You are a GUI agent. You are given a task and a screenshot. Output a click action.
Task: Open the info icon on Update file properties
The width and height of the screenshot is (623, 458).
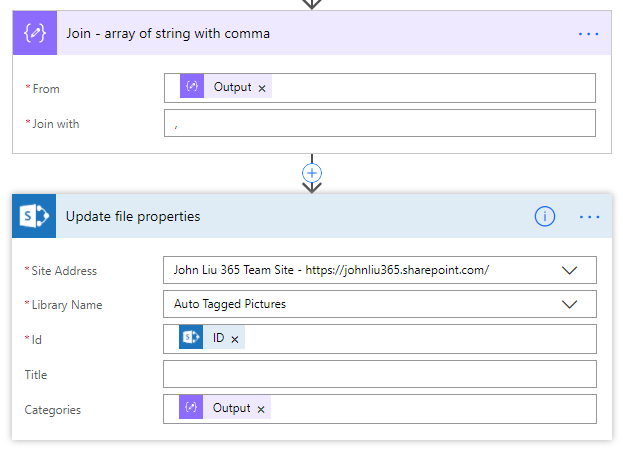[x=545, y=217]
